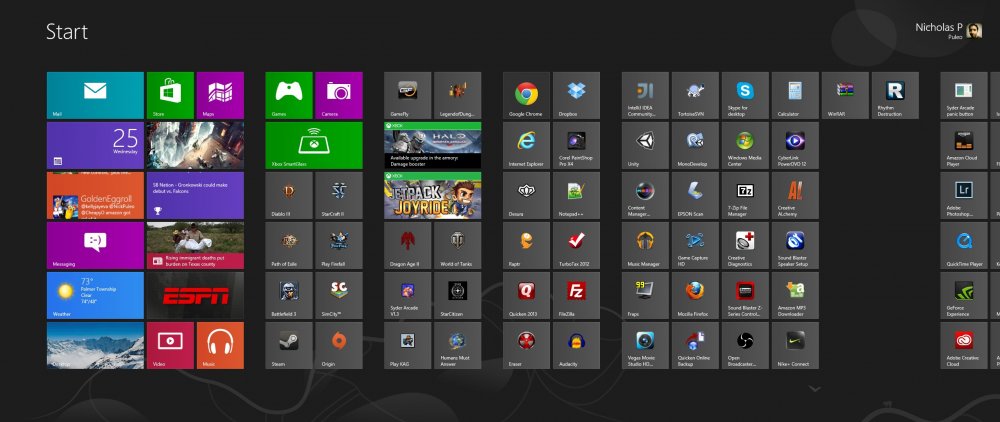Open the Mail live tile
This screenshot has height=422, width=1000.
[x=95, y=95]
